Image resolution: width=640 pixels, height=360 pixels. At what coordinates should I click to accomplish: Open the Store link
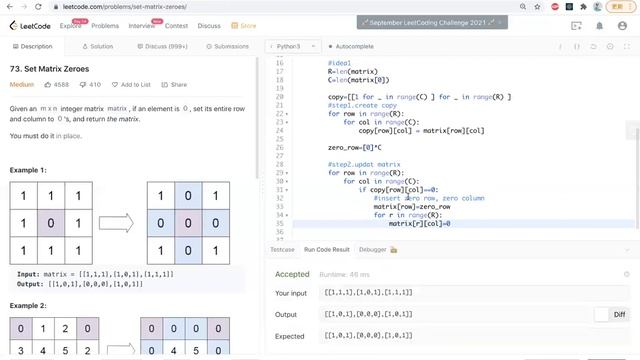(244, 26)
